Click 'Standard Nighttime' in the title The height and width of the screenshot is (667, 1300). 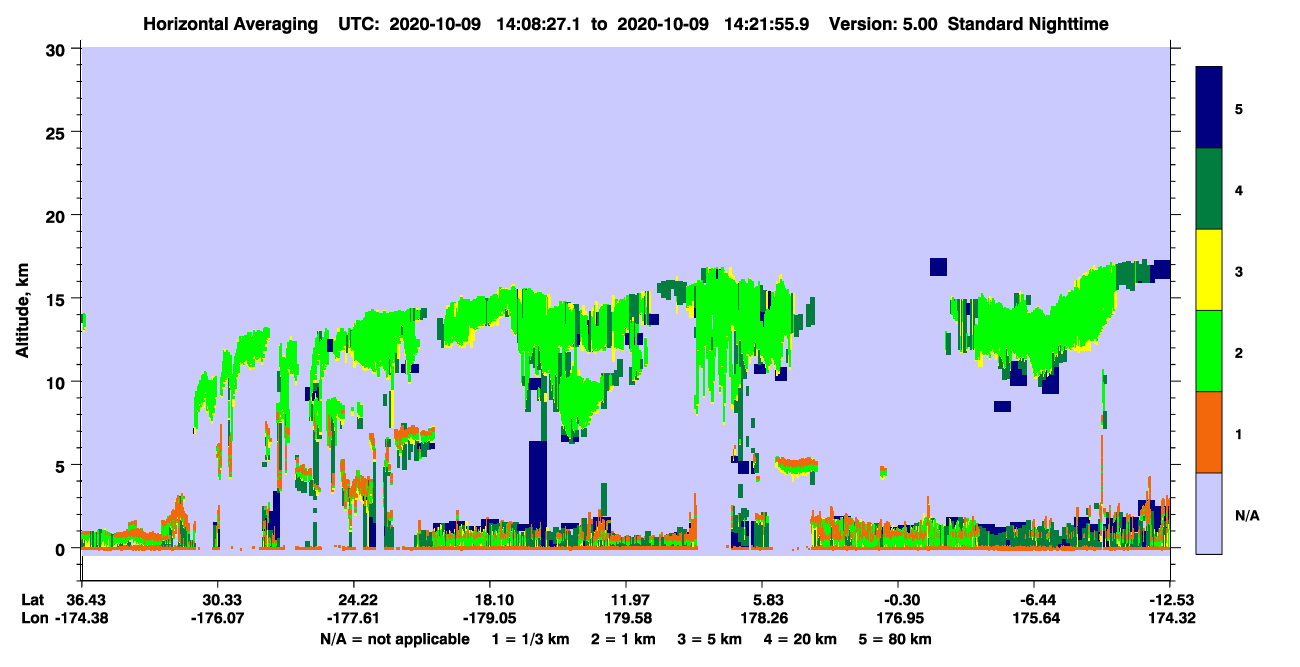tap(1027, 23)
